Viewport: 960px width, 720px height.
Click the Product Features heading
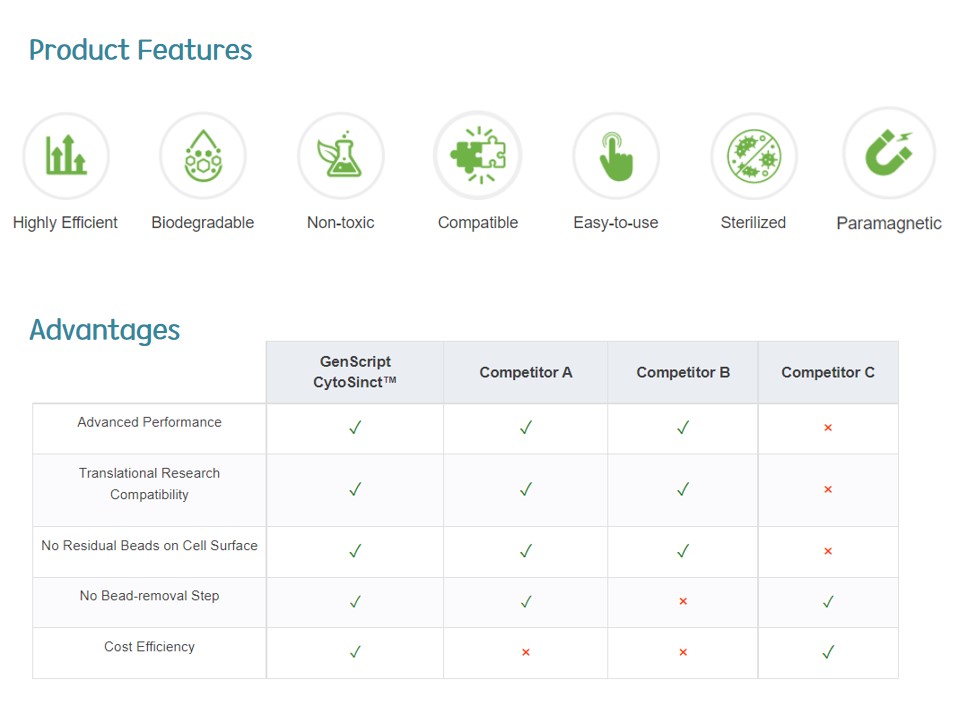(x=141, y=50)
